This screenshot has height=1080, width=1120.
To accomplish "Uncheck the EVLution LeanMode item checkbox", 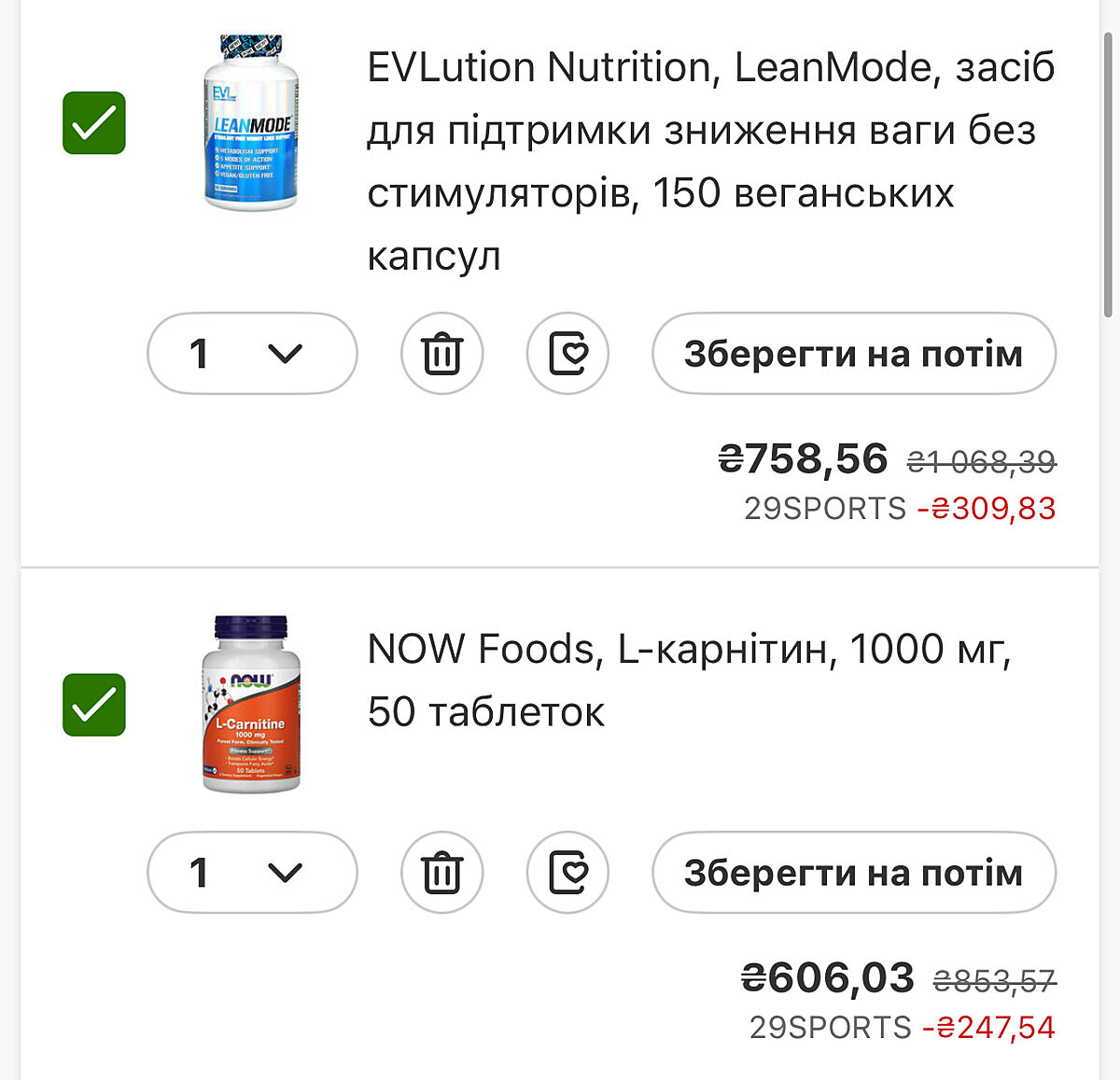I will pyautogui.click(x=94, y=123).
